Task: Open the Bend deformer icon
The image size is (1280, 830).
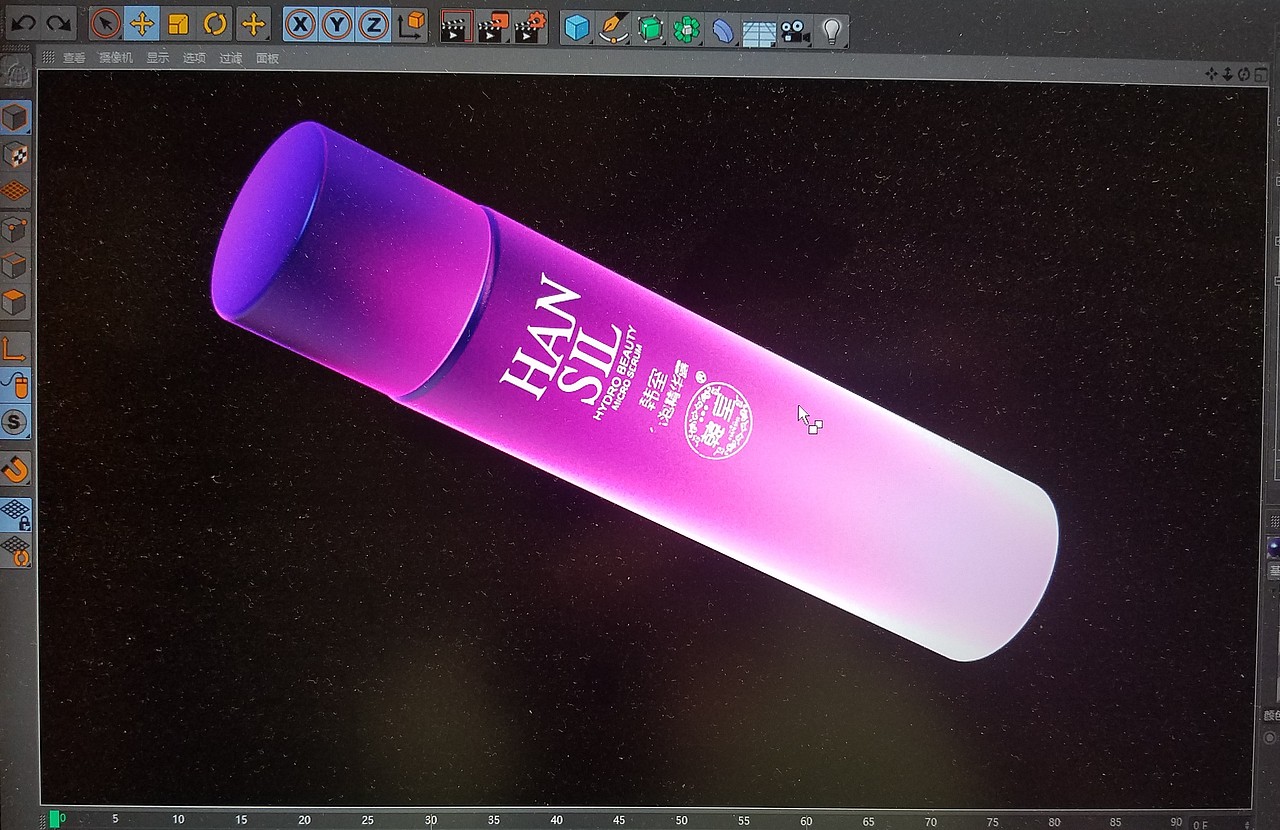Action: pos(722,30)
